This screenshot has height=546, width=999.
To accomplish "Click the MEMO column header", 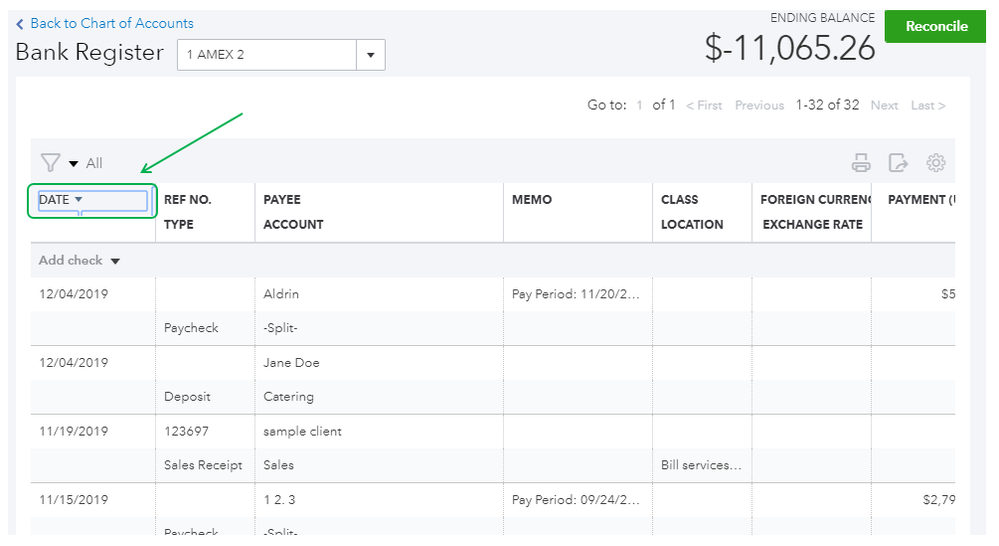I will click(531, 200).
